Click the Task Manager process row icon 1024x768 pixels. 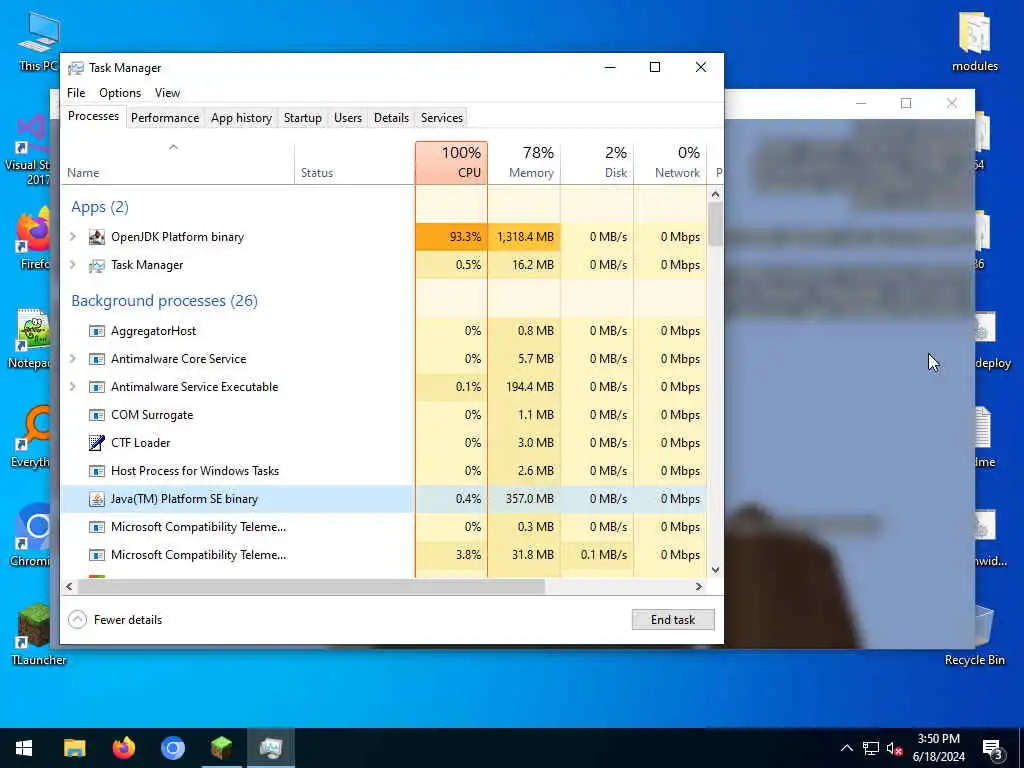pyautogui.click(x=97, y=265)
